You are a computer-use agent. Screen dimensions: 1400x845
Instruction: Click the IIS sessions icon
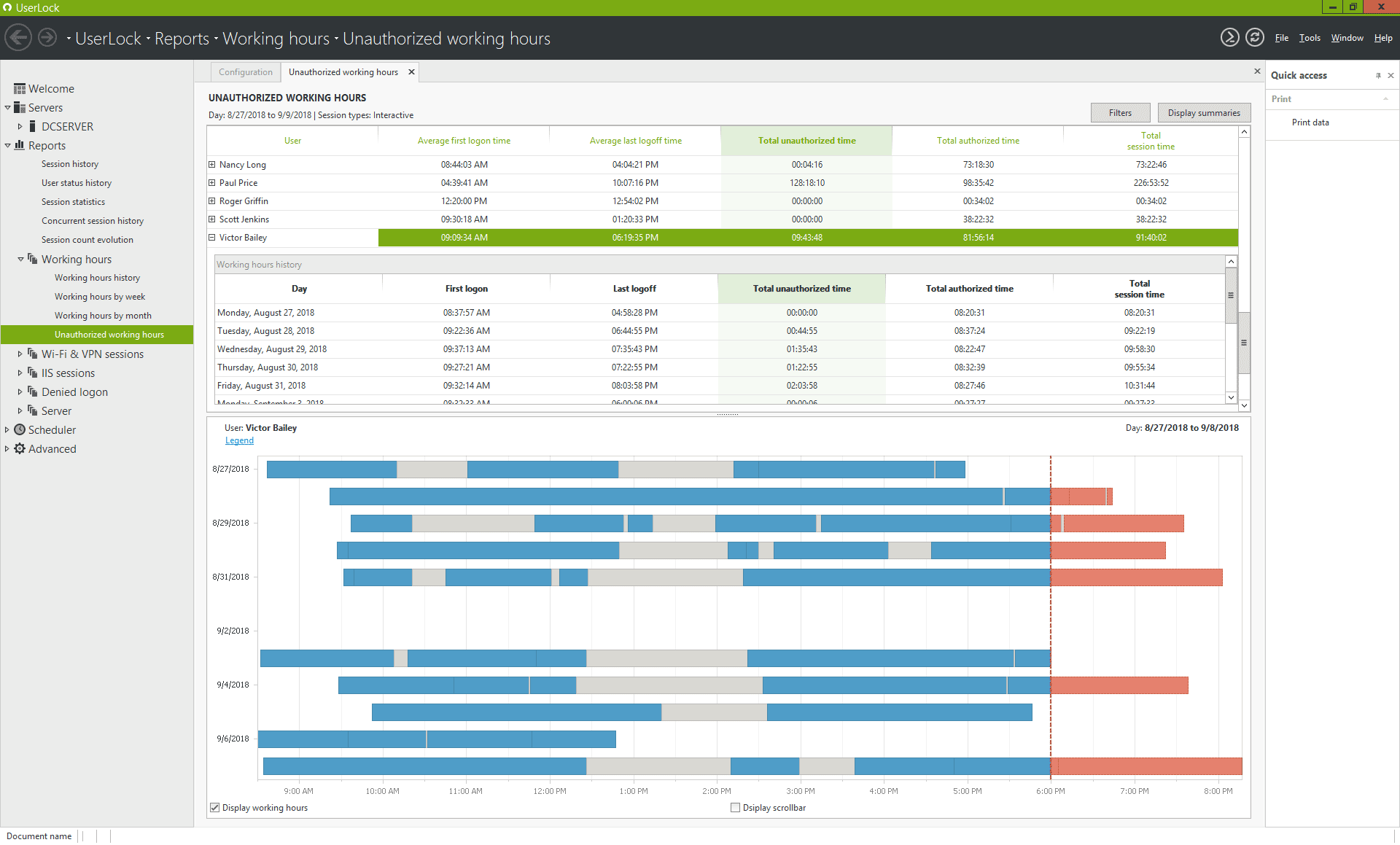click(x=33, y=373)
